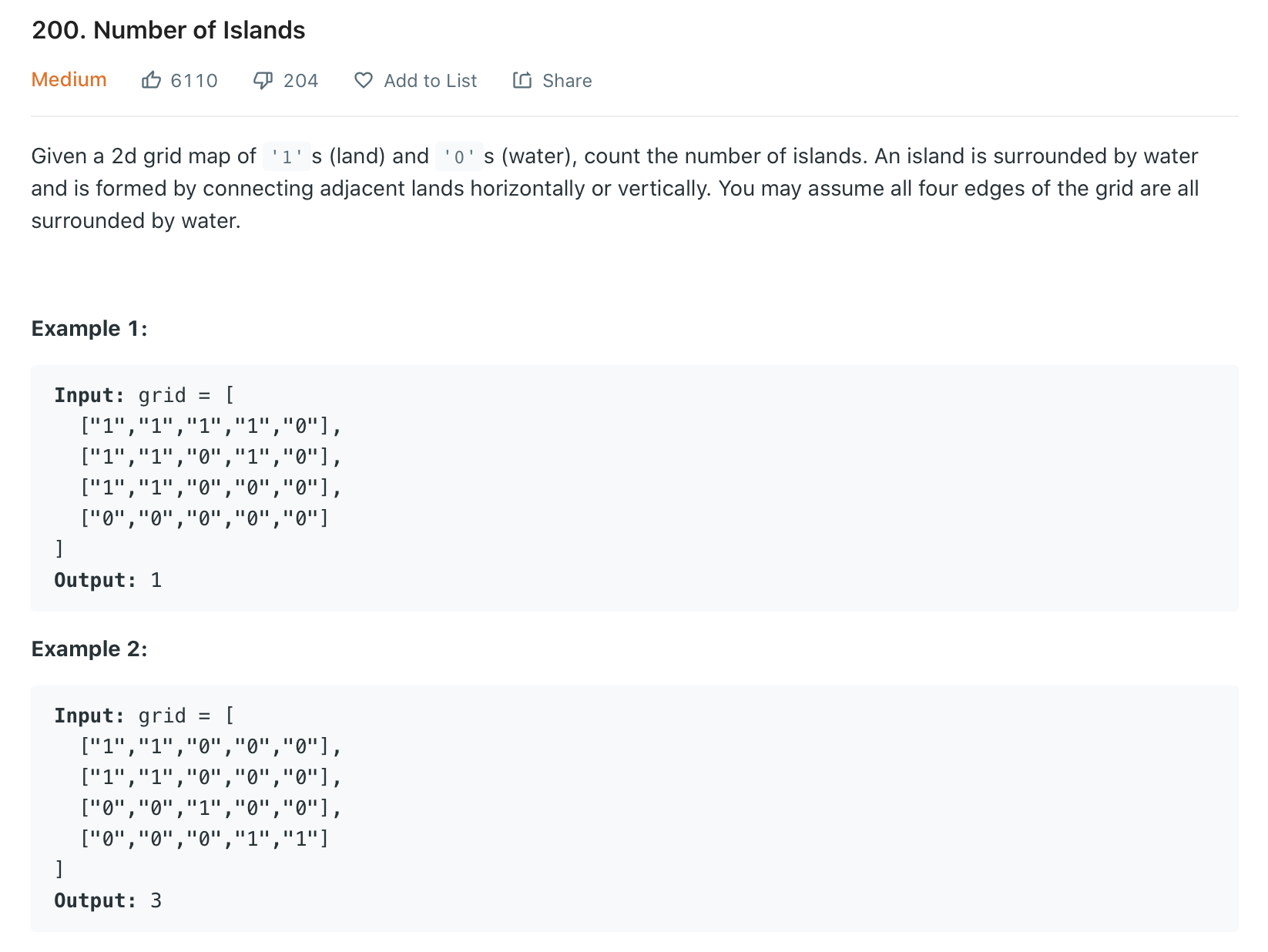Image resolution: width=1268 pixels, height=952 pixels.
Task: Click the Example 1 heading
Action: [x=89, y=329]
